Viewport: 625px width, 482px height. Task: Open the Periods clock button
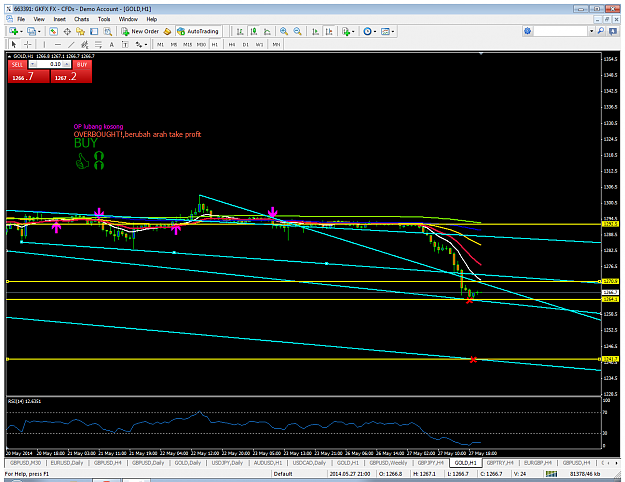click(367, 31)
